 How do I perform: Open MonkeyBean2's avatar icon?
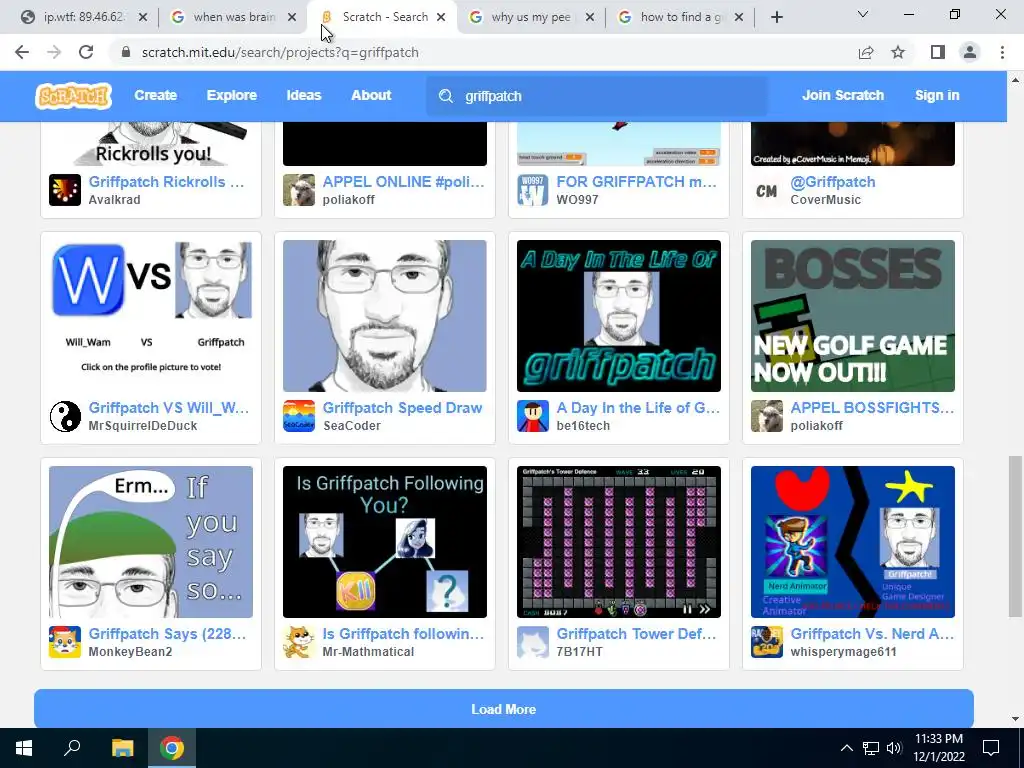tap(65, 642)
